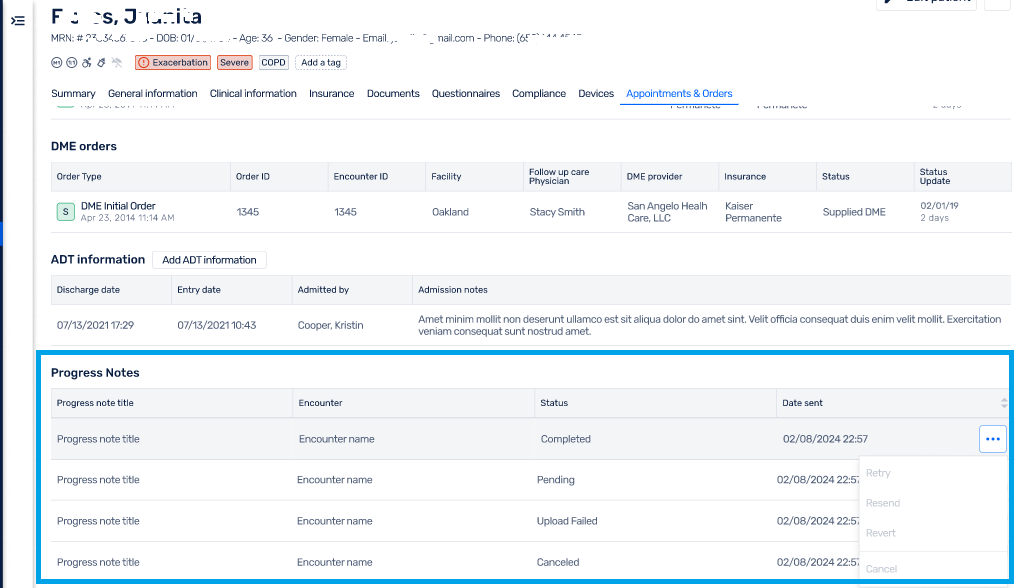Image resolution: width=1015 pixels, height=588 pixels.
Task: Click the COPD tag
Action: click(273, 63)
